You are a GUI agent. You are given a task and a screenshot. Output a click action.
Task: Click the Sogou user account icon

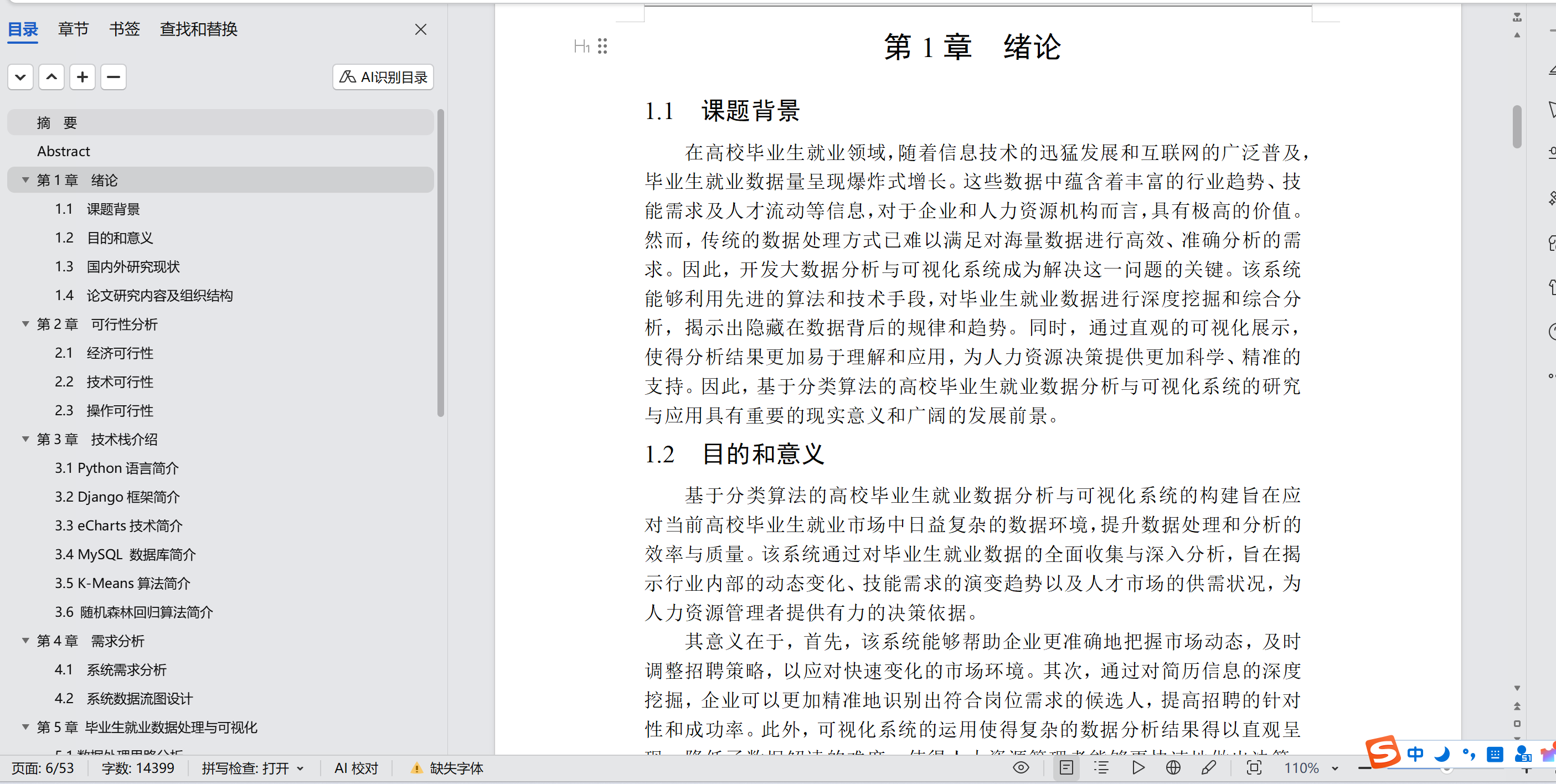pos(1522,754)
